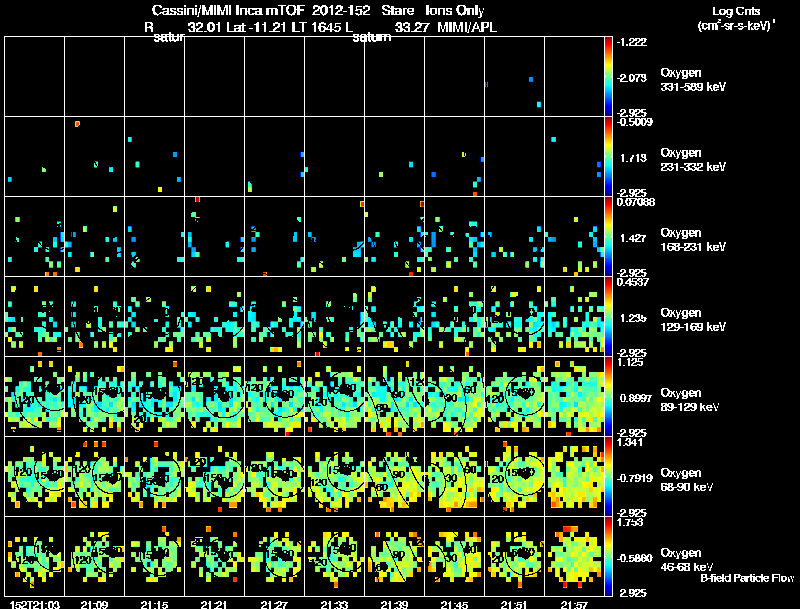Click the Oxygen 89-129 keV label

click(690, 400)
